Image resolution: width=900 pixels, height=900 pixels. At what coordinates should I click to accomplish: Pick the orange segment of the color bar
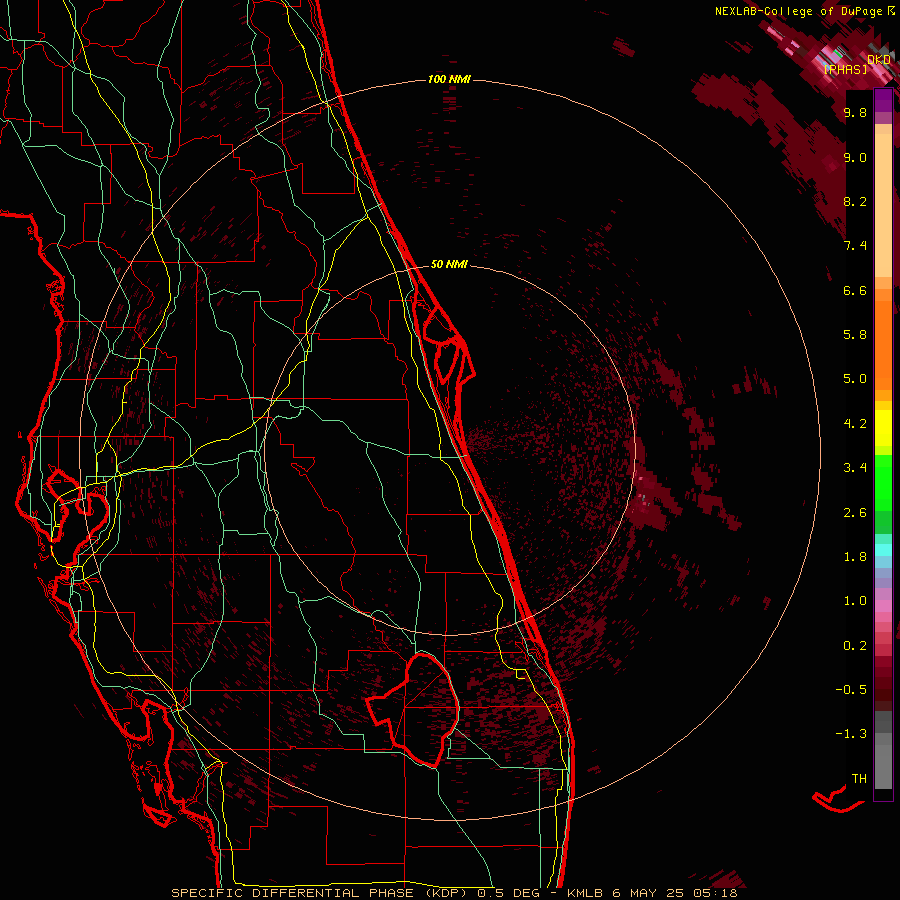pyautogui.click(x=883, y=346)
